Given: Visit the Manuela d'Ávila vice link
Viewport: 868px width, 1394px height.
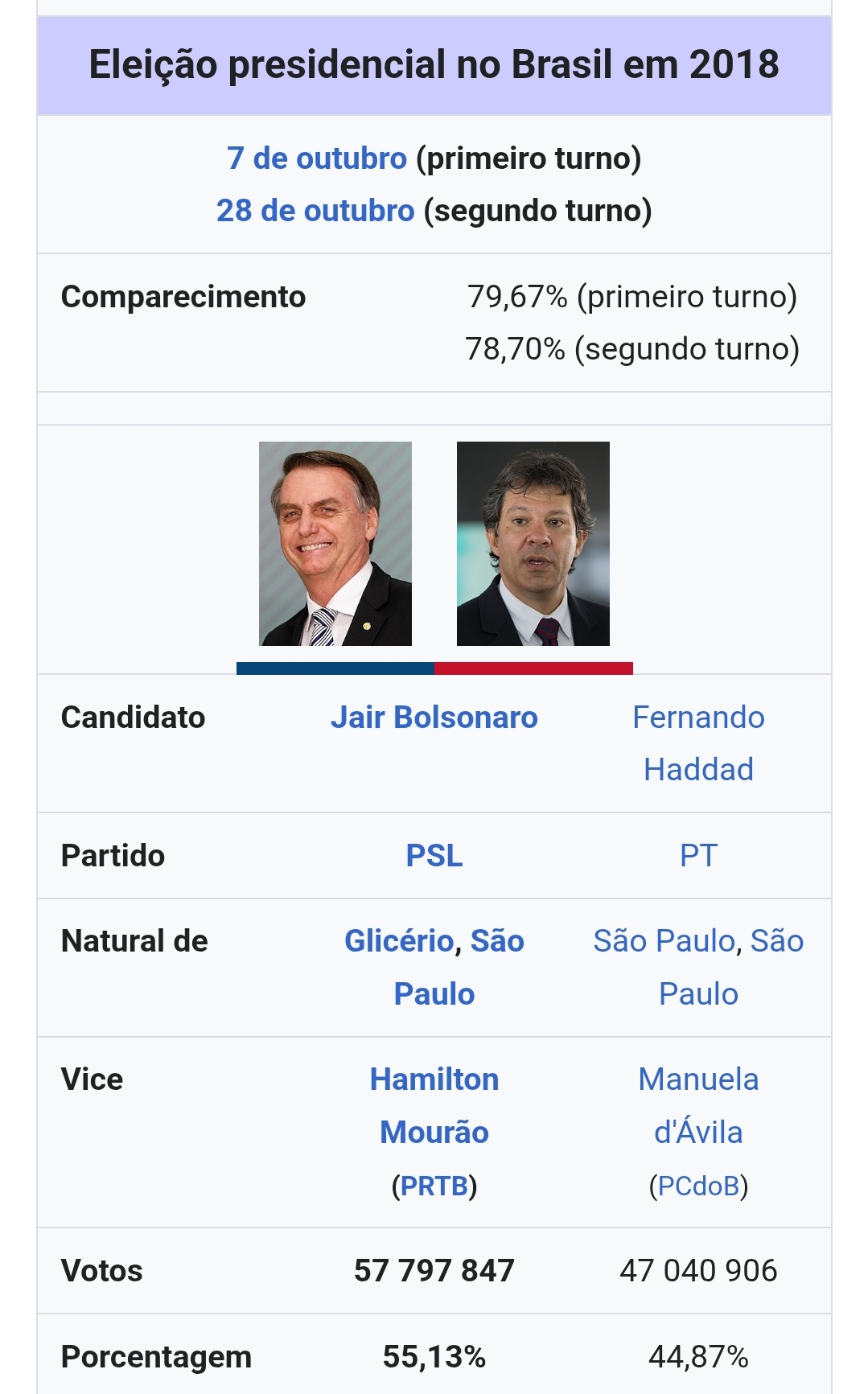Looking at the screenshot, I should tap(698, 1106).
